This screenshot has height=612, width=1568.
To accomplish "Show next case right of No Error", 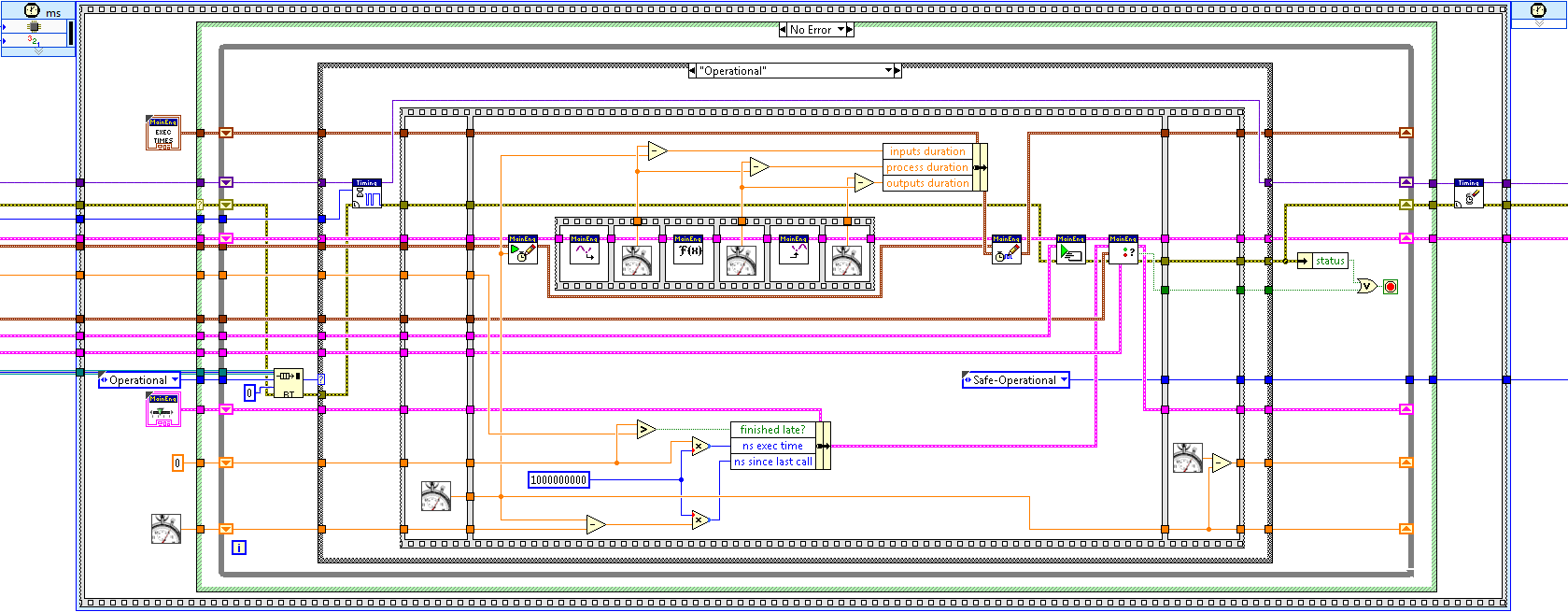I will coord(850,30).
